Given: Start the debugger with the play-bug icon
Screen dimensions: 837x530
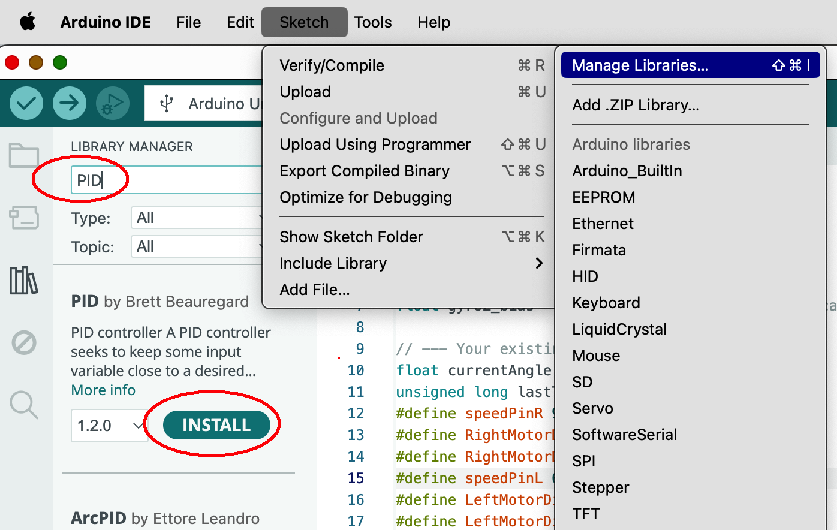Looking at the screenshot, I should coord(113,102).
